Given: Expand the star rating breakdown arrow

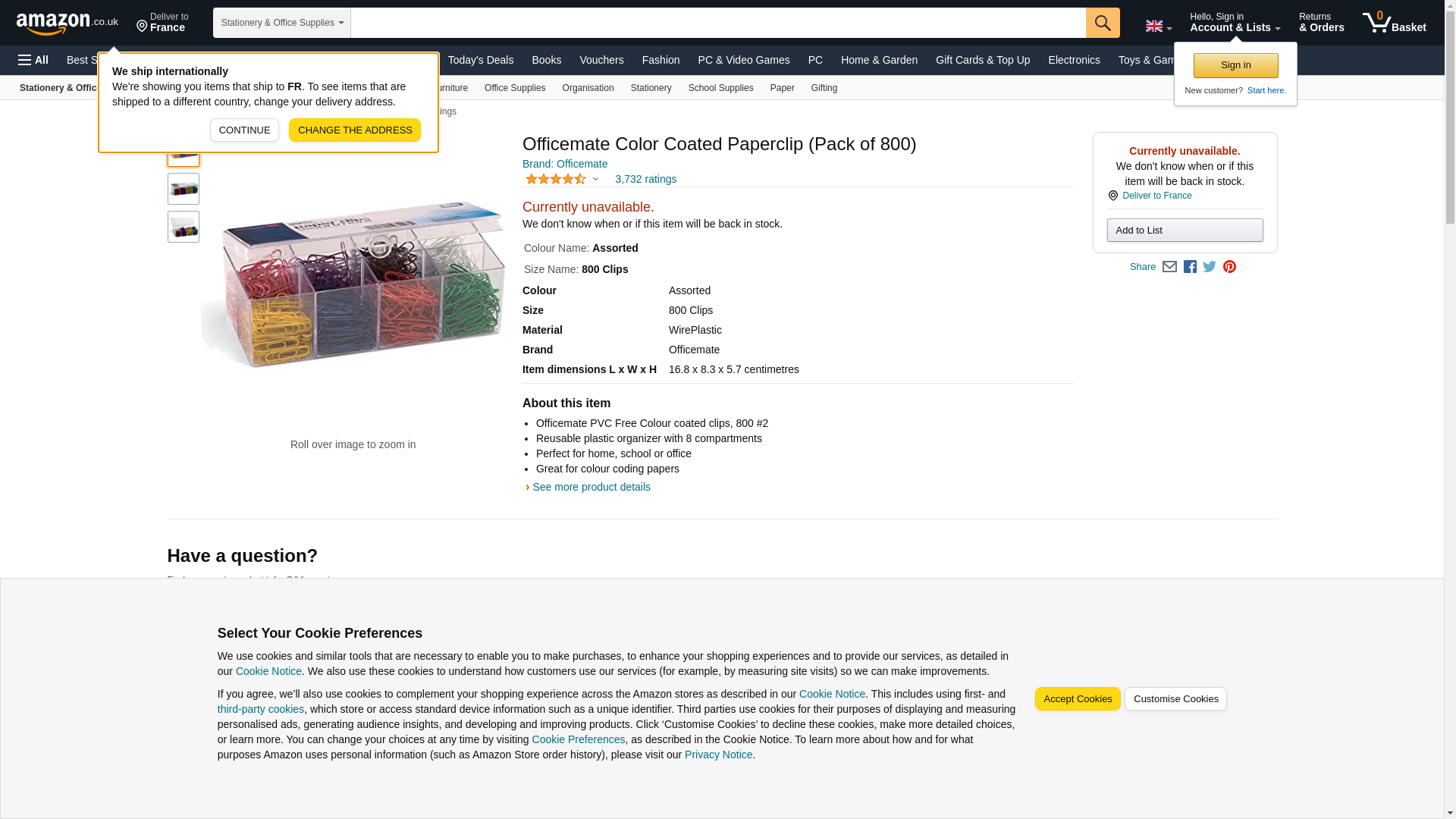Looking at the screenshot, I should 595,180.
